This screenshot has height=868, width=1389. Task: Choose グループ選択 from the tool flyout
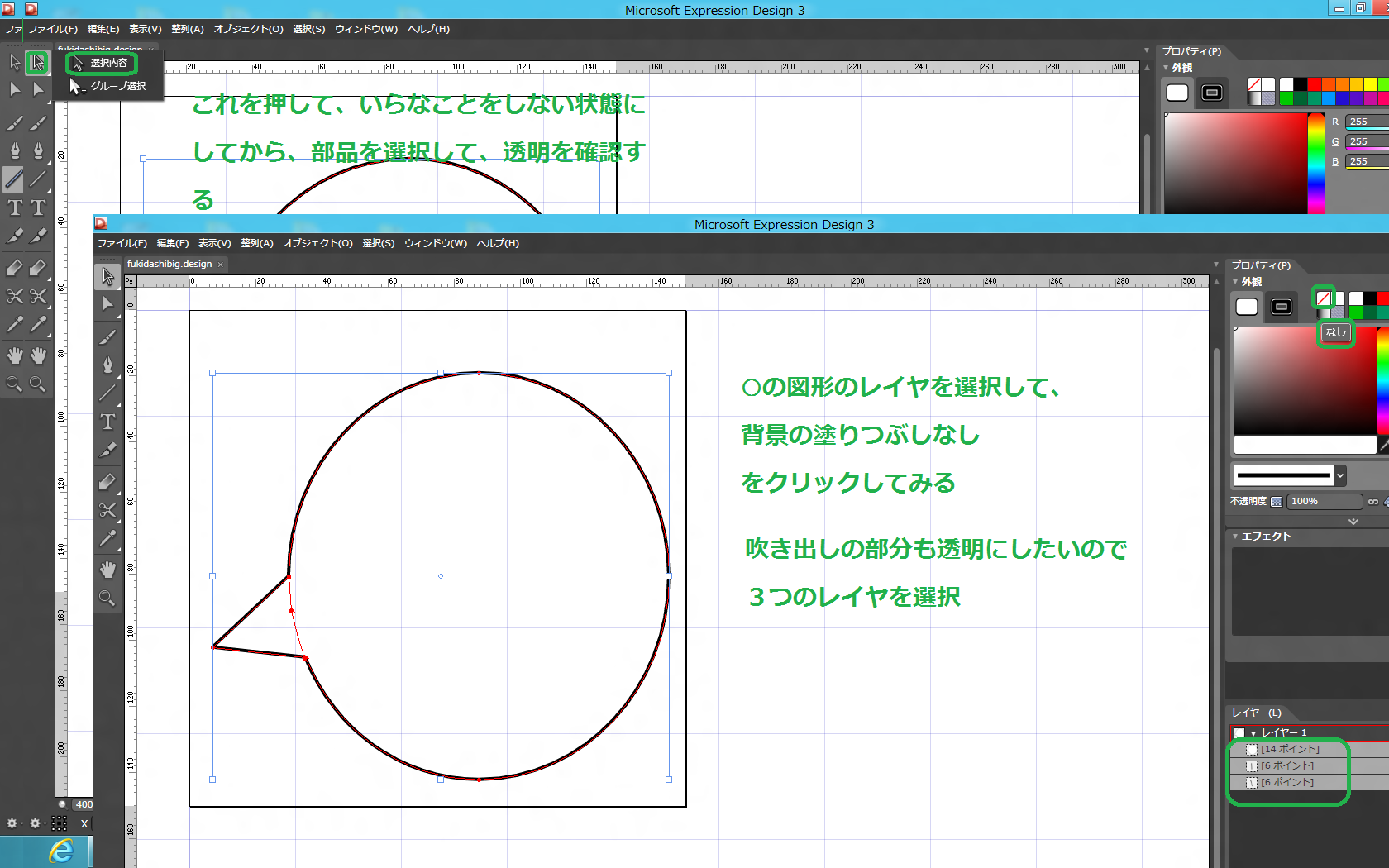109,86
